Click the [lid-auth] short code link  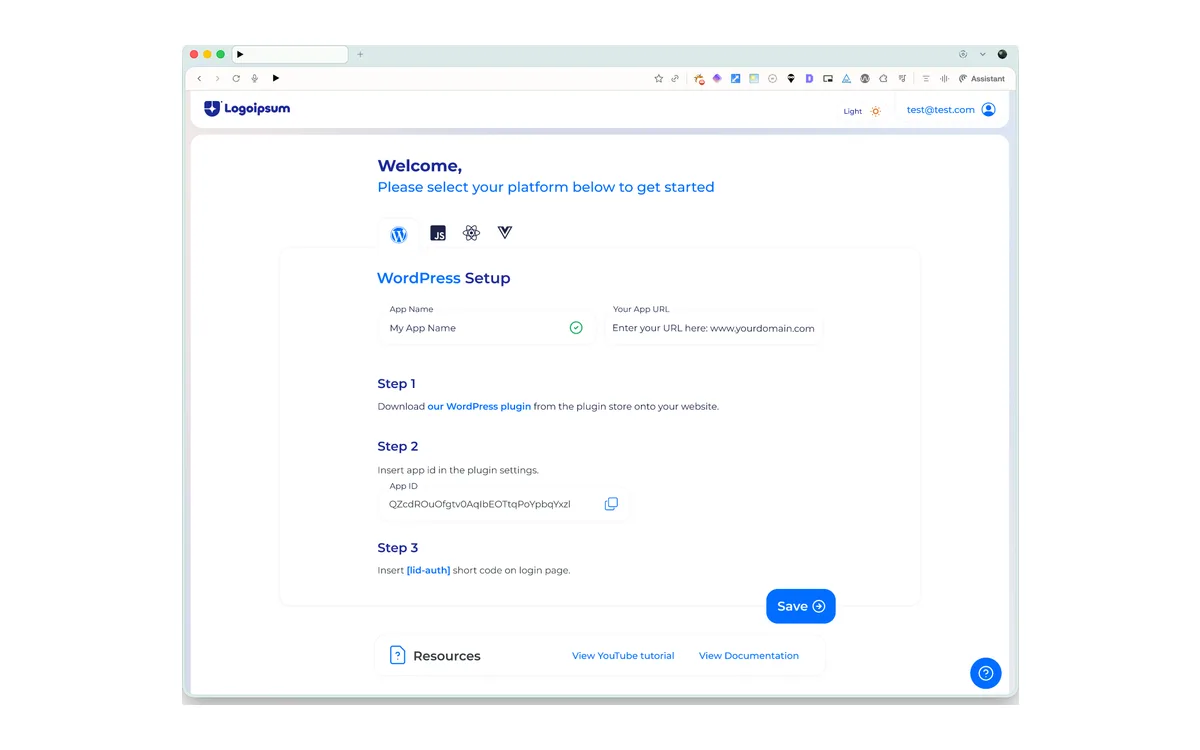428,571
